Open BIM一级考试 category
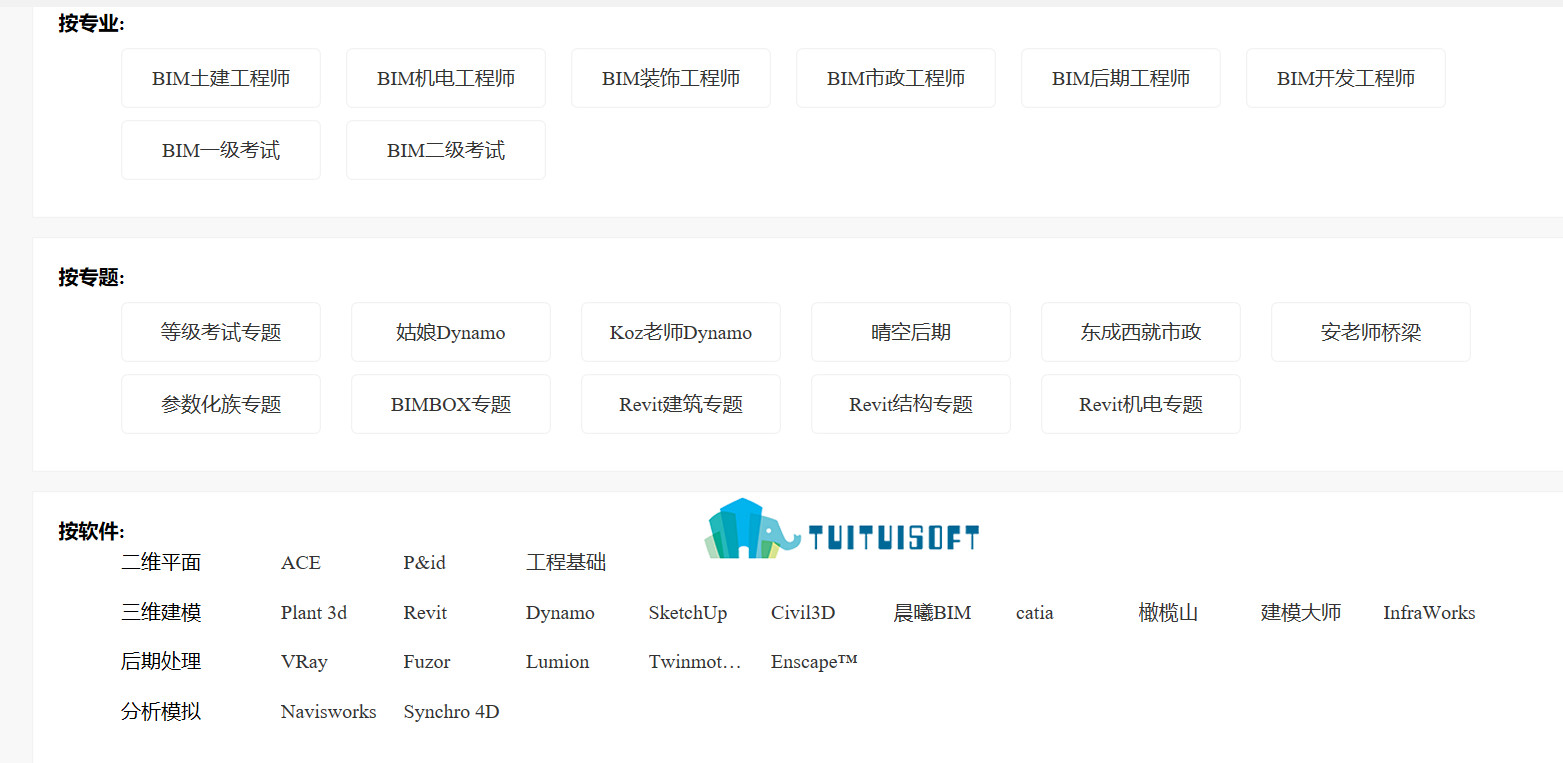The height and width of the screenshot is (763, 1563). point(221,150)
